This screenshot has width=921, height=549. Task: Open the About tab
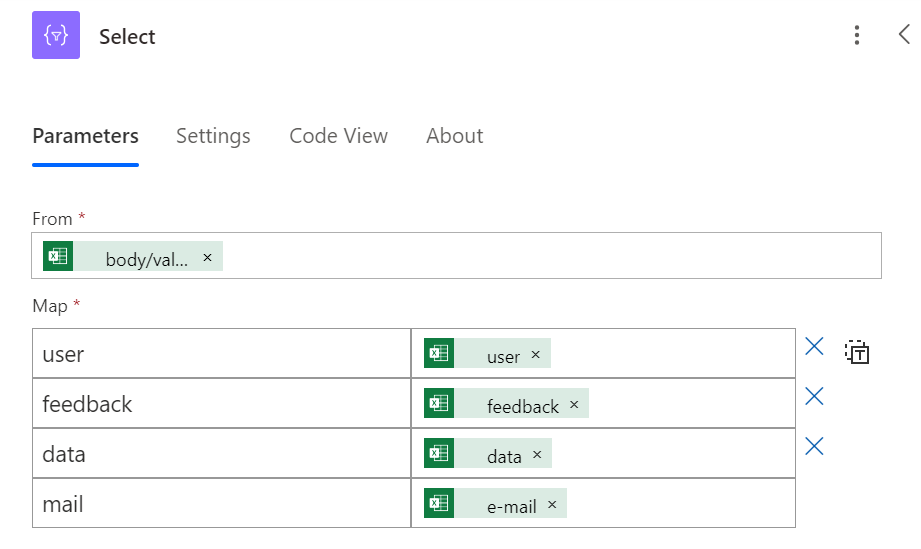[454, 136]
